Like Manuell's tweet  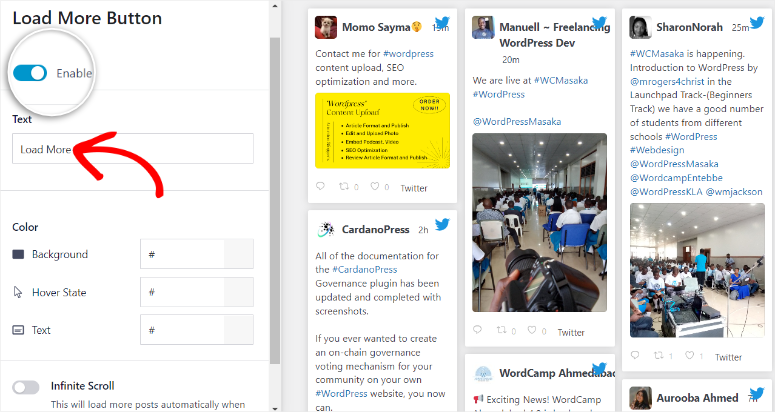point(532,330)
